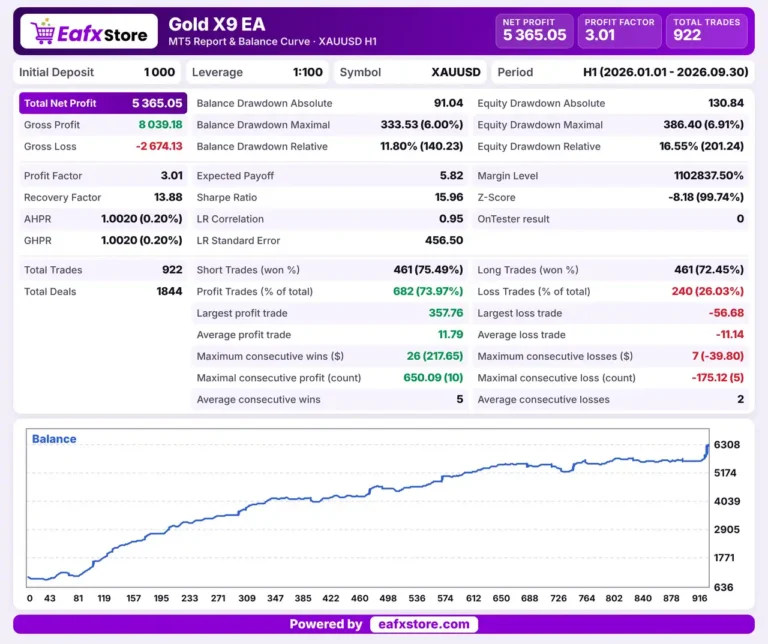768x644 pixels.
Task: Click Z-Score value -8.18 (99.74%)
Action: (x=706, y=197)
